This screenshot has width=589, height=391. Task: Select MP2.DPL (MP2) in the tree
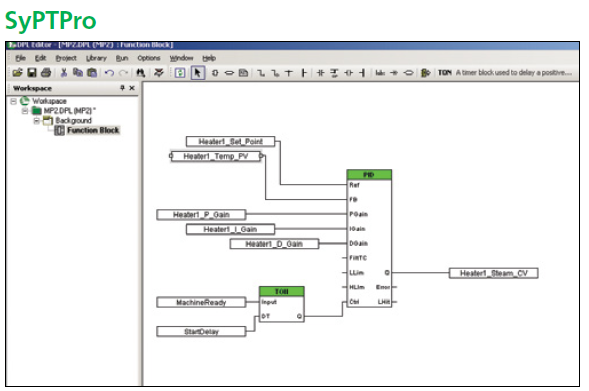tap(69, 111)
